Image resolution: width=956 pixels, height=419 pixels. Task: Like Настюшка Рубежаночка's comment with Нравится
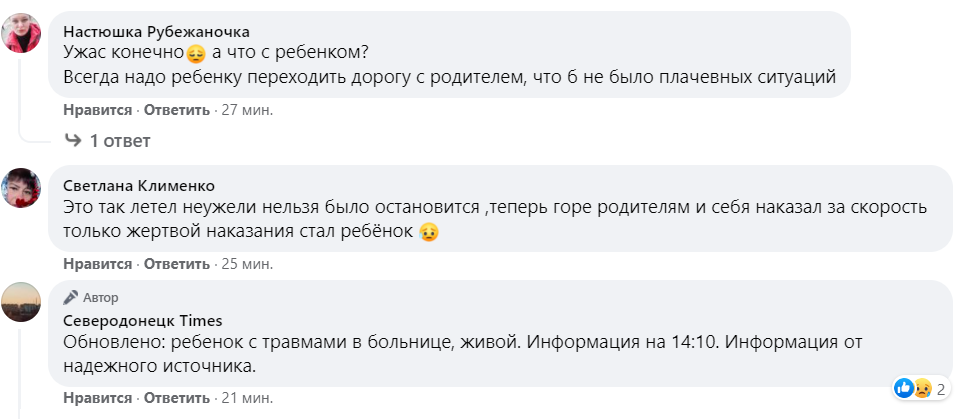tap(97, 109)
